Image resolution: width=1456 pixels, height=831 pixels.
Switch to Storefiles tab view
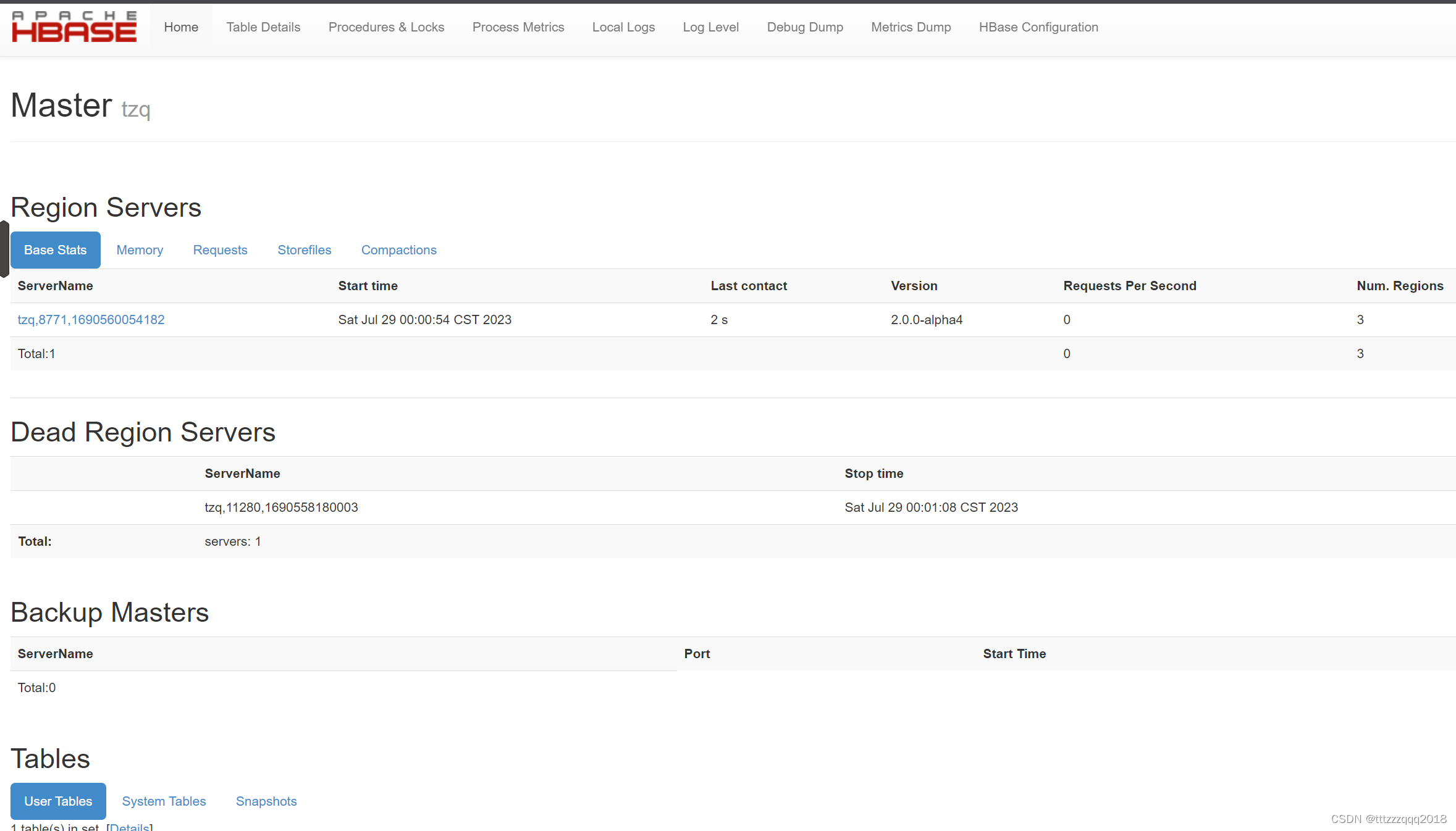point(304,249)
